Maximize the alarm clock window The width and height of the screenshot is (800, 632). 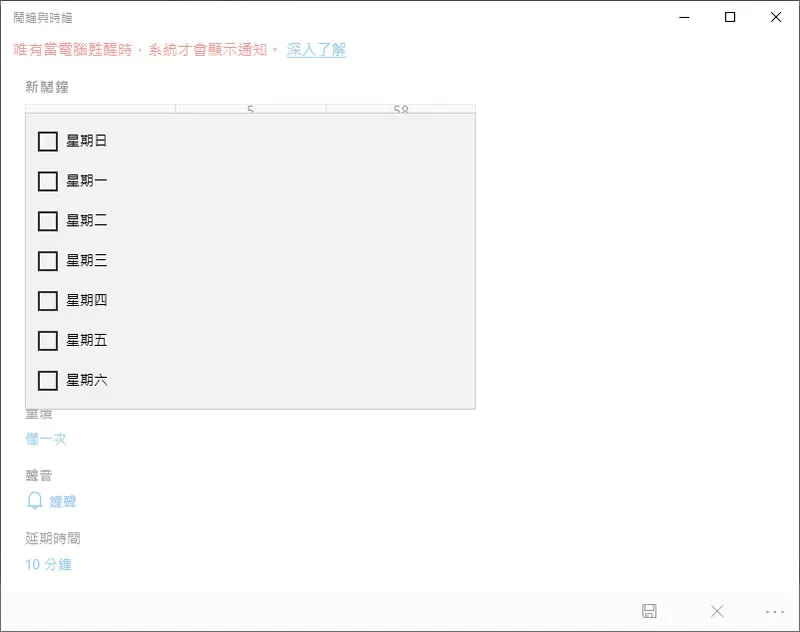click(x=730, y=17)
